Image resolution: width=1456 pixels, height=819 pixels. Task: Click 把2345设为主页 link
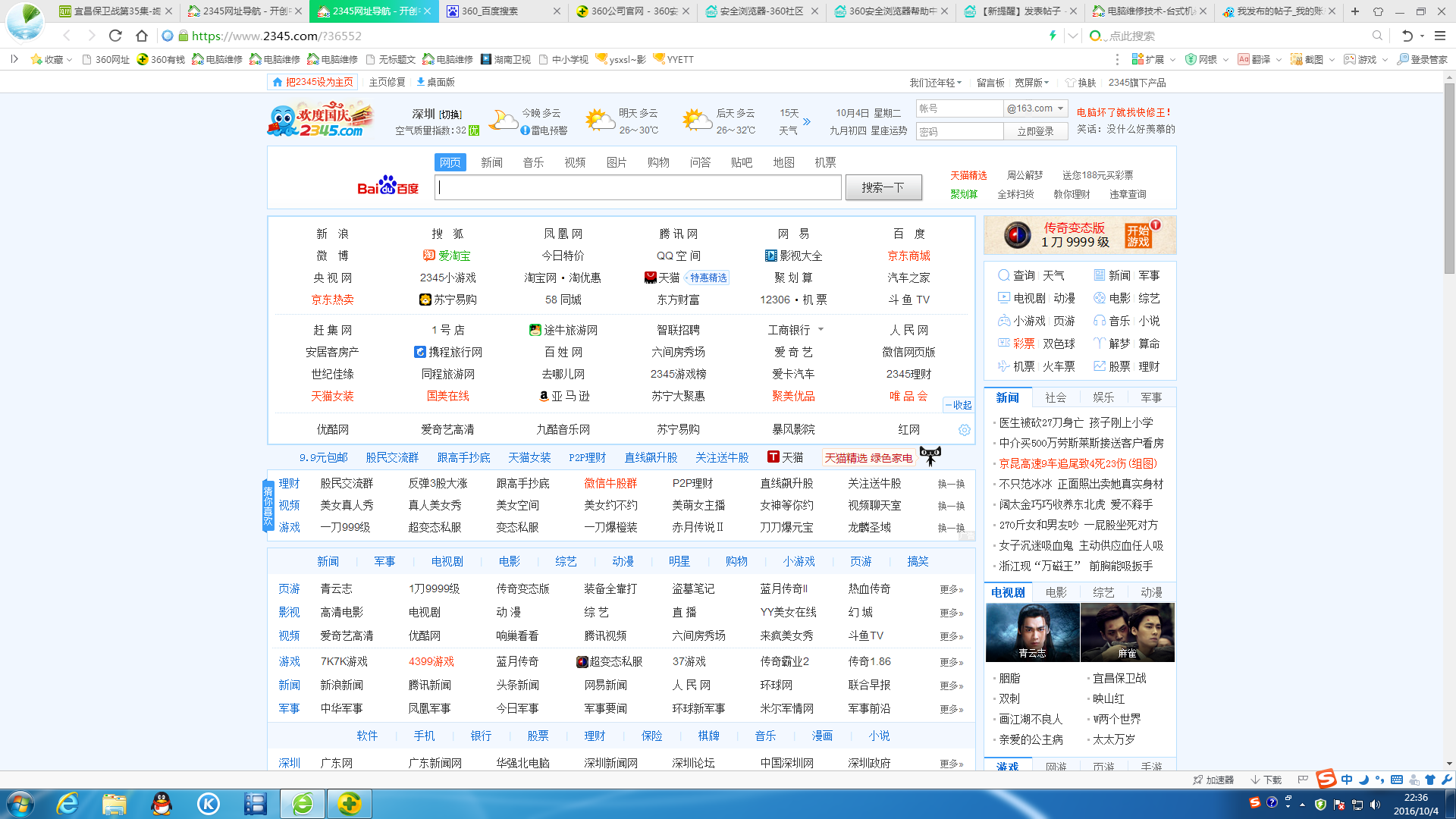pyautogui.click(x=312, y=83)
